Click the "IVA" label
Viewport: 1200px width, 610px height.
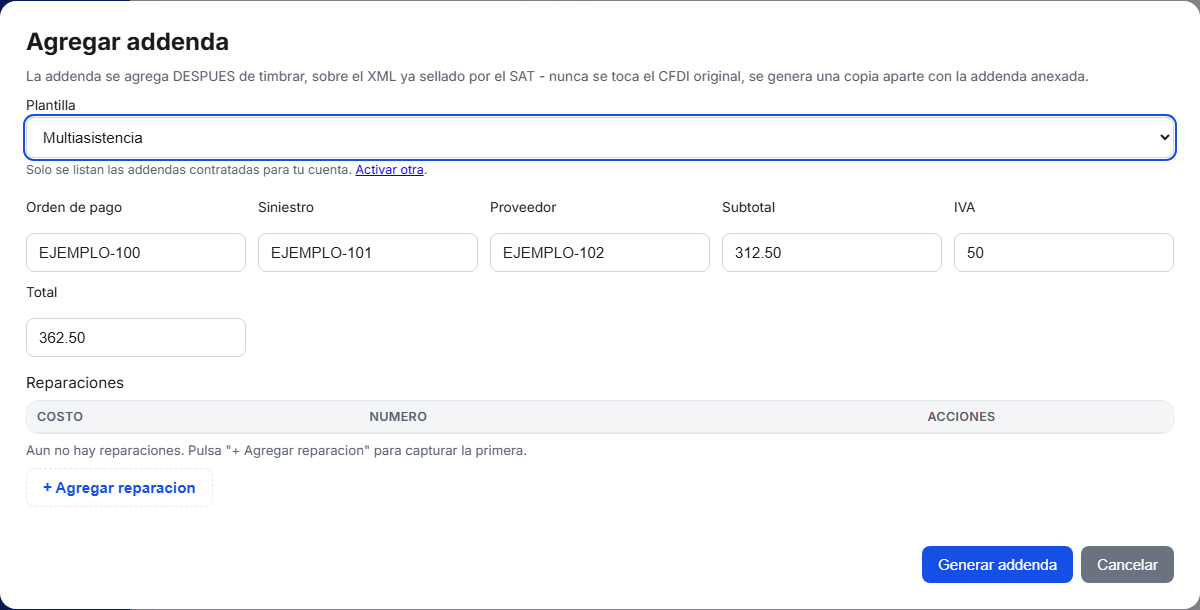click(965, 208)
